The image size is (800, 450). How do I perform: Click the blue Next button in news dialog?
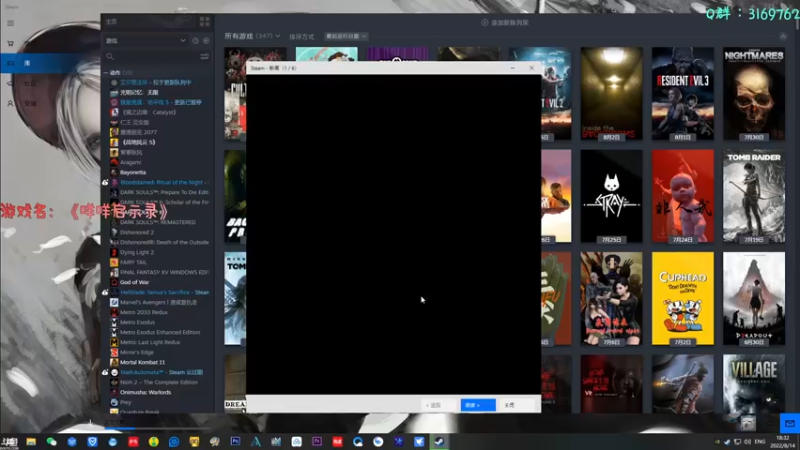click(x=478, y=405)
